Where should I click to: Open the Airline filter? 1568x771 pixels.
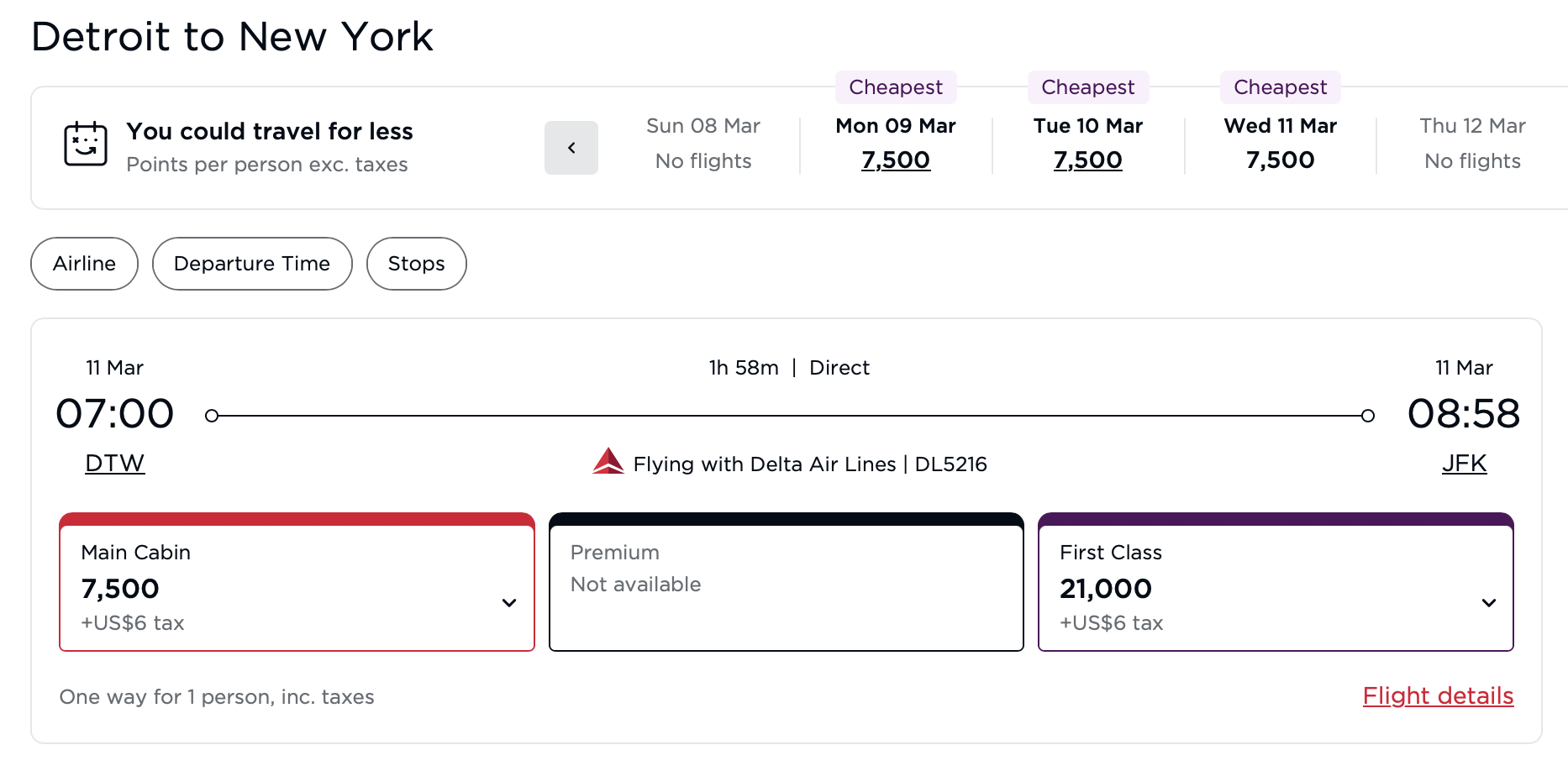[84, 263]
